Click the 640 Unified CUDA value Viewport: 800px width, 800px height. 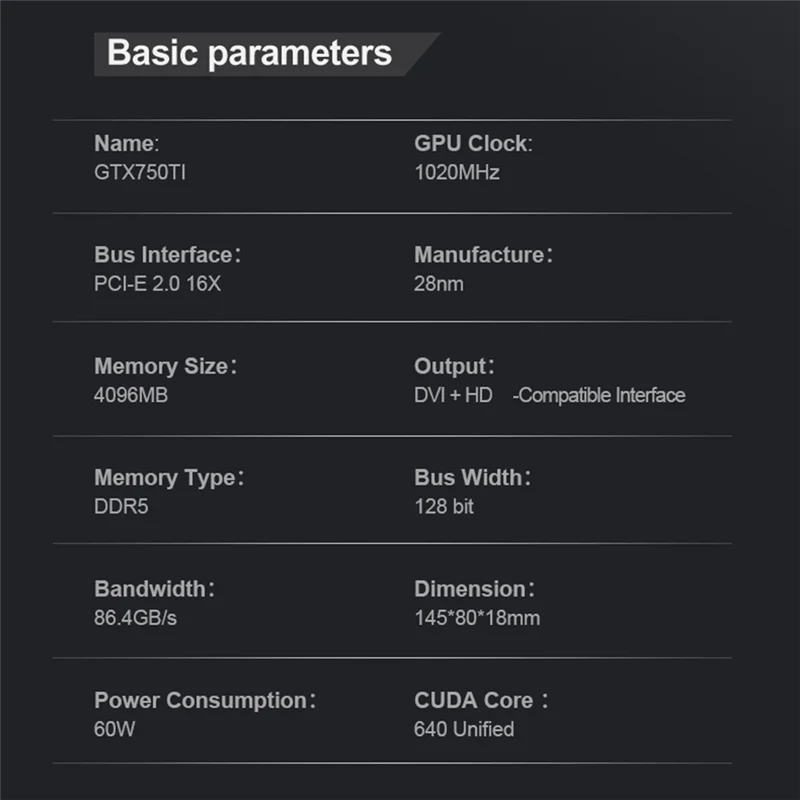[464, 729]
